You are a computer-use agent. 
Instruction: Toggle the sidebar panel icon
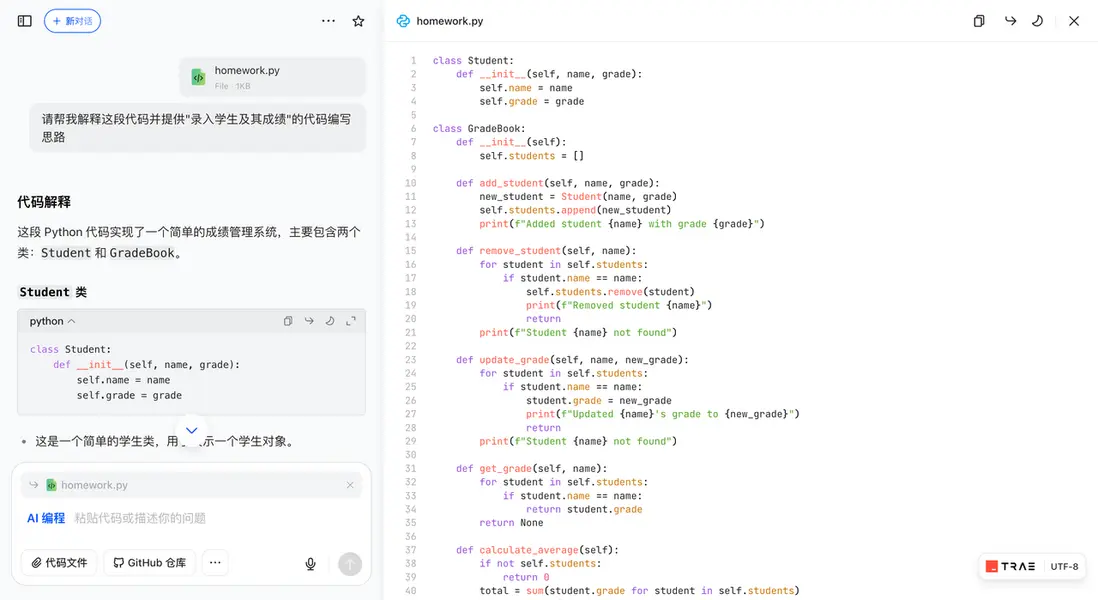pyautogui.click(x=25, y=21)
